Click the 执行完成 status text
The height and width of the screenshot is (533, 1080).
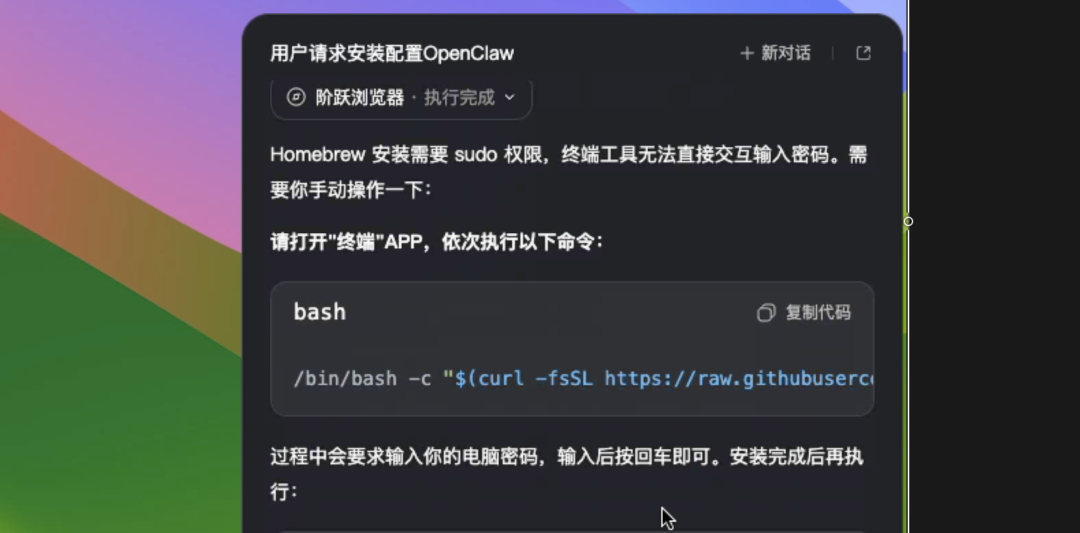coord(459,97)
